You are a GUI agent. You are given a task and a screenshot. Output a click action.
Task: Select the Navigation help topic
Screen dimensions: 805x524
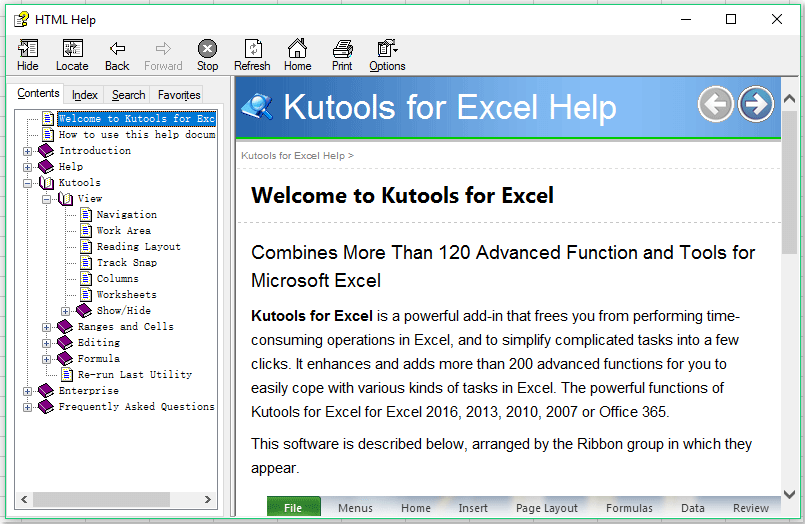click(x=126, y=215)
